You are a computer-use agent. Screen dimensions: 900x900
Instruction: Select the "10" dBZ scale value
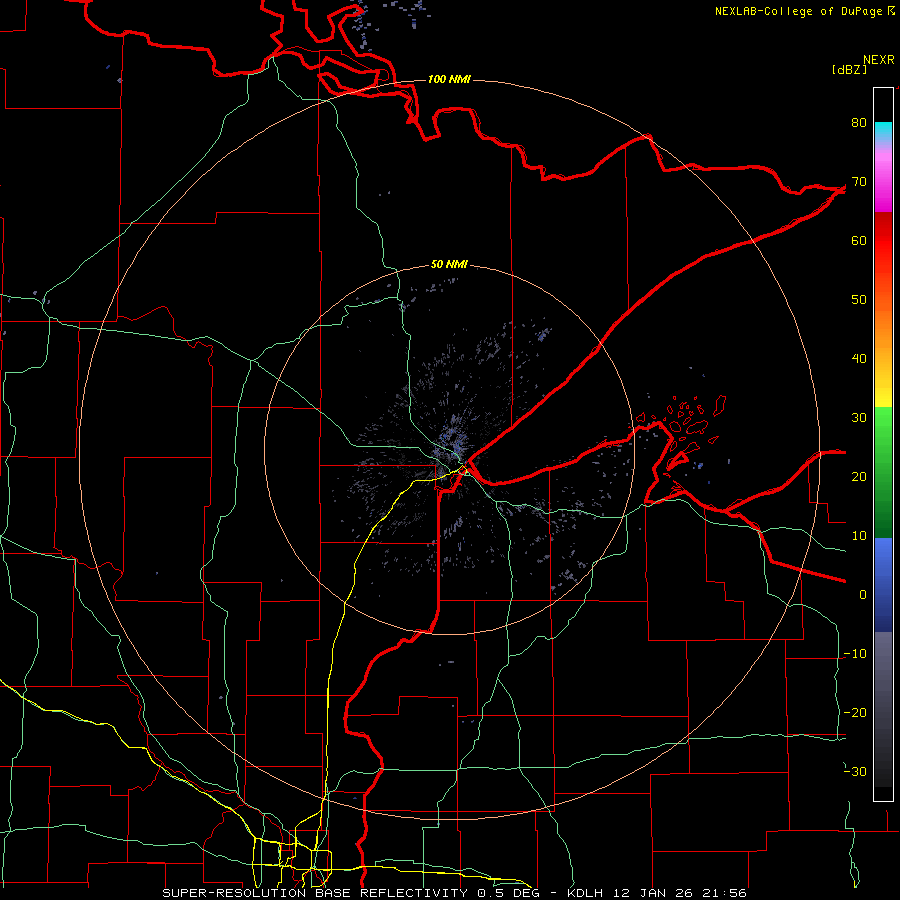pyautogui.click(x=859, y=536)
